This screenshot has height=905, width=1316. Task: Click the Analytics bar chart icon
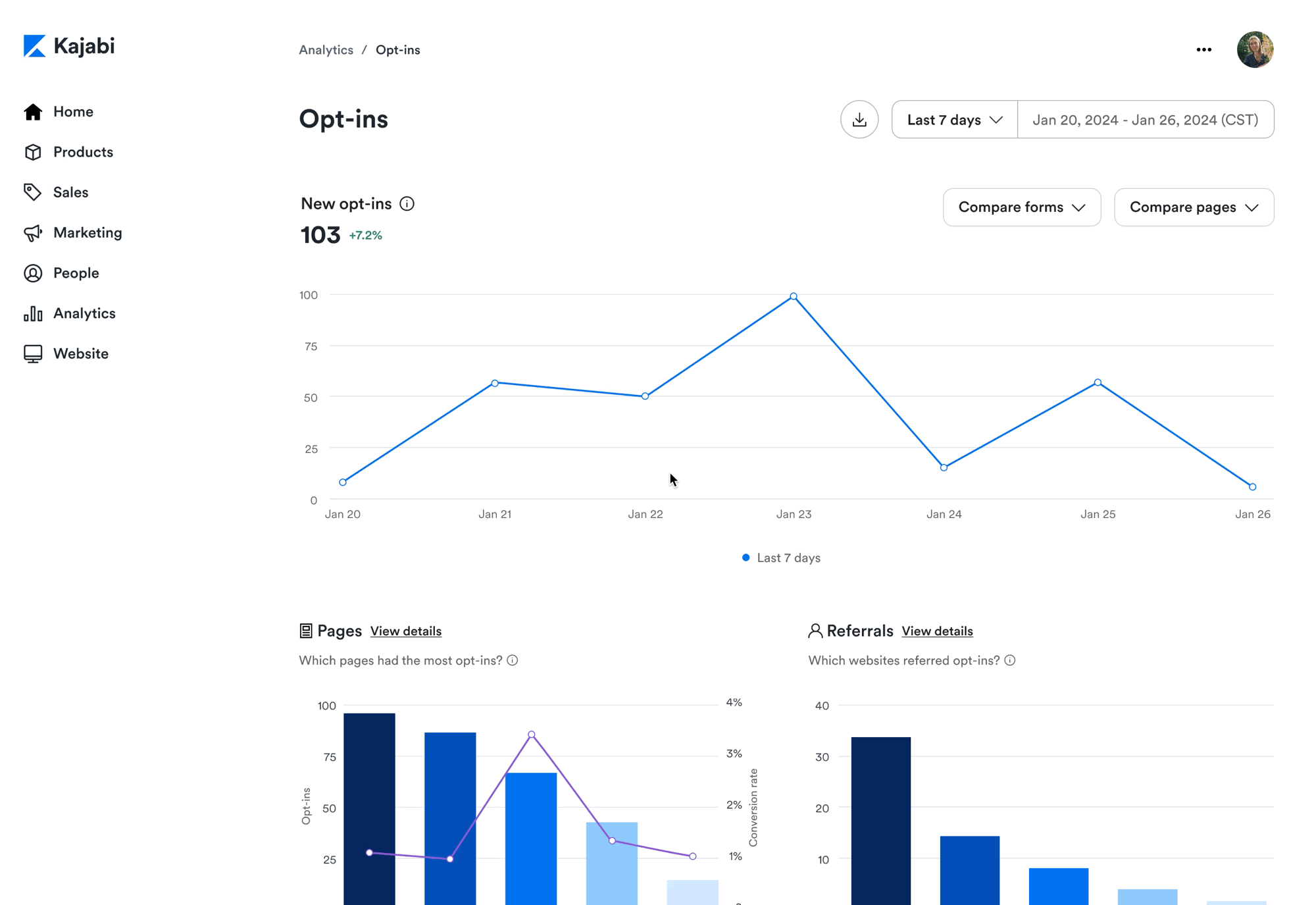[x=33, y=313]
